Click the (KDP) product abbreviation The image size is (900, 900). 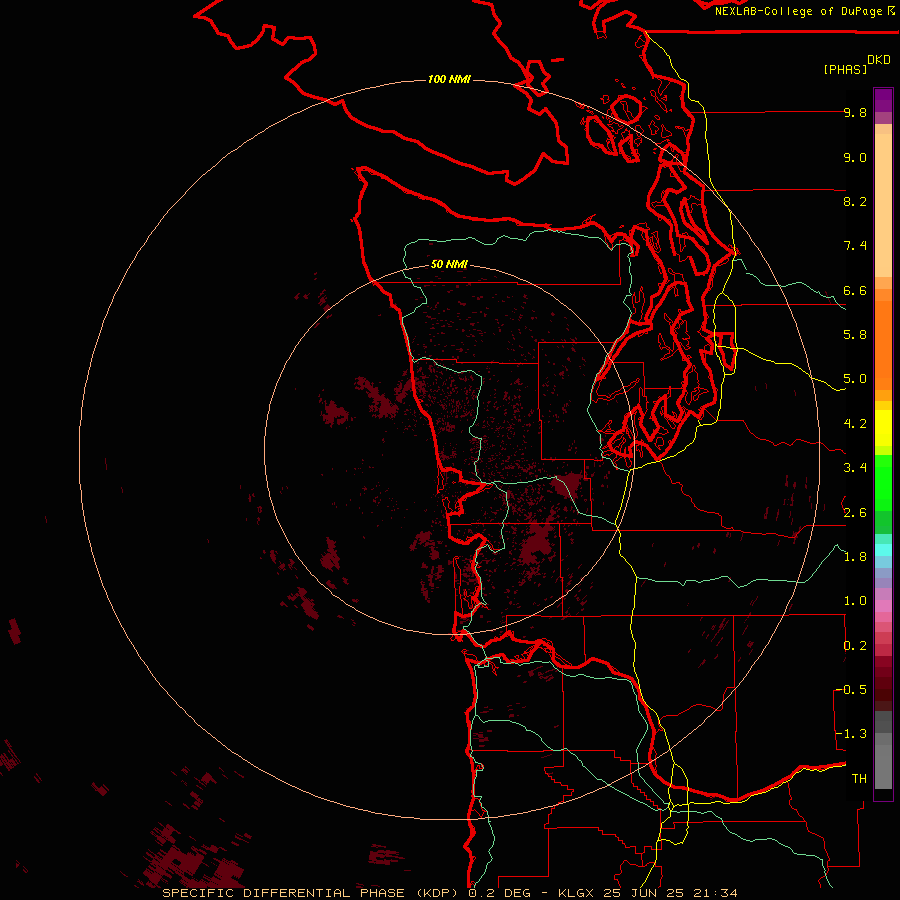tap(437, 893)
